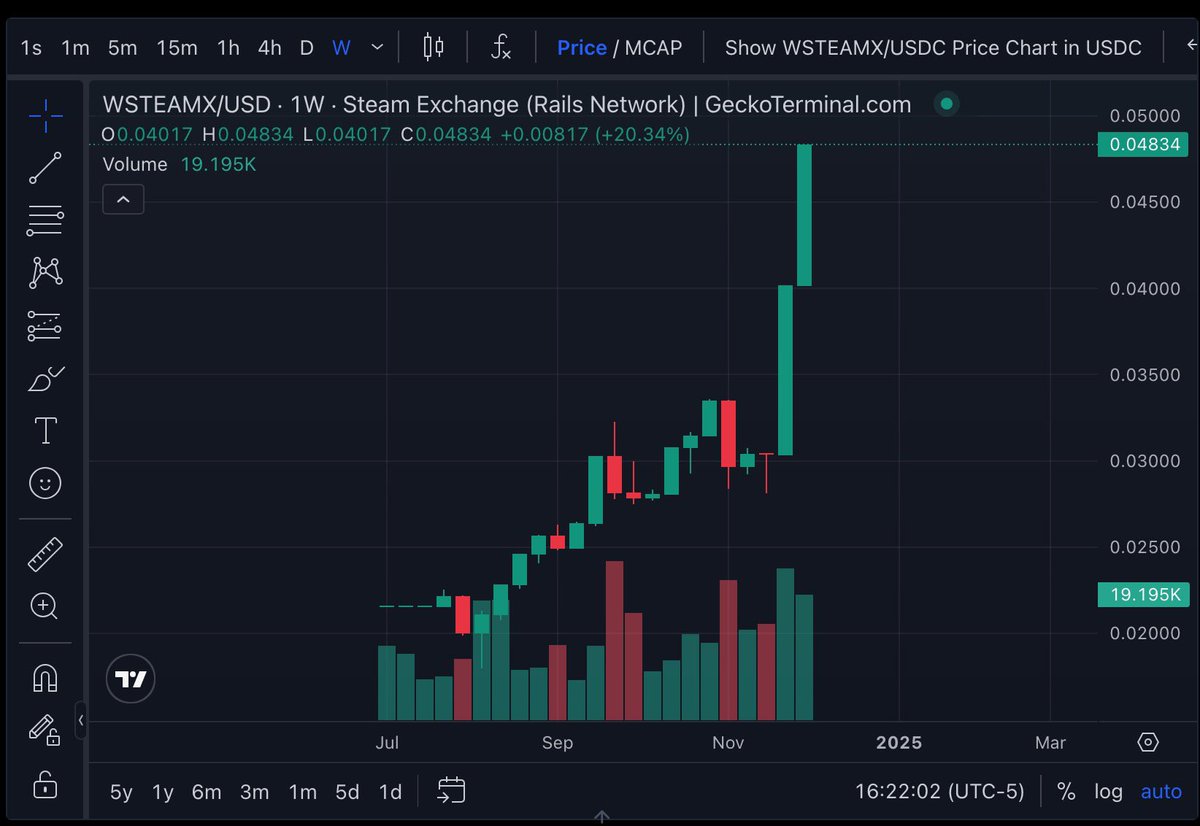Switch to 5m interval

tap(122, 47)
